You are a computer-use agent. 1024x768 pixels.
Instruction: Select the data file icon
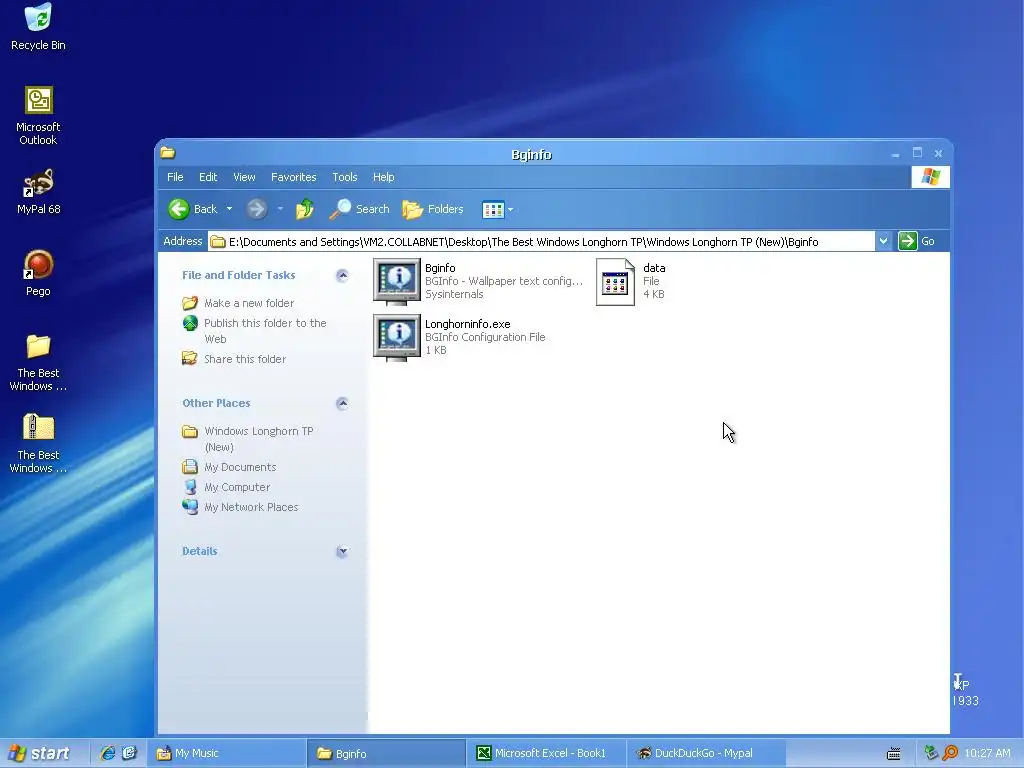[615, 281]
